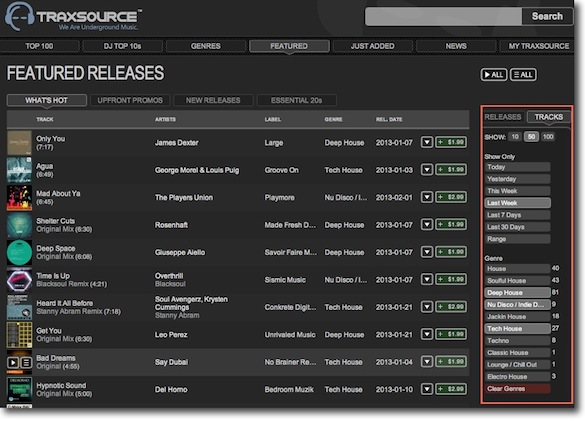Play the Bad Dreams track
Screen dimensions: 585x421
pos(13,362)
